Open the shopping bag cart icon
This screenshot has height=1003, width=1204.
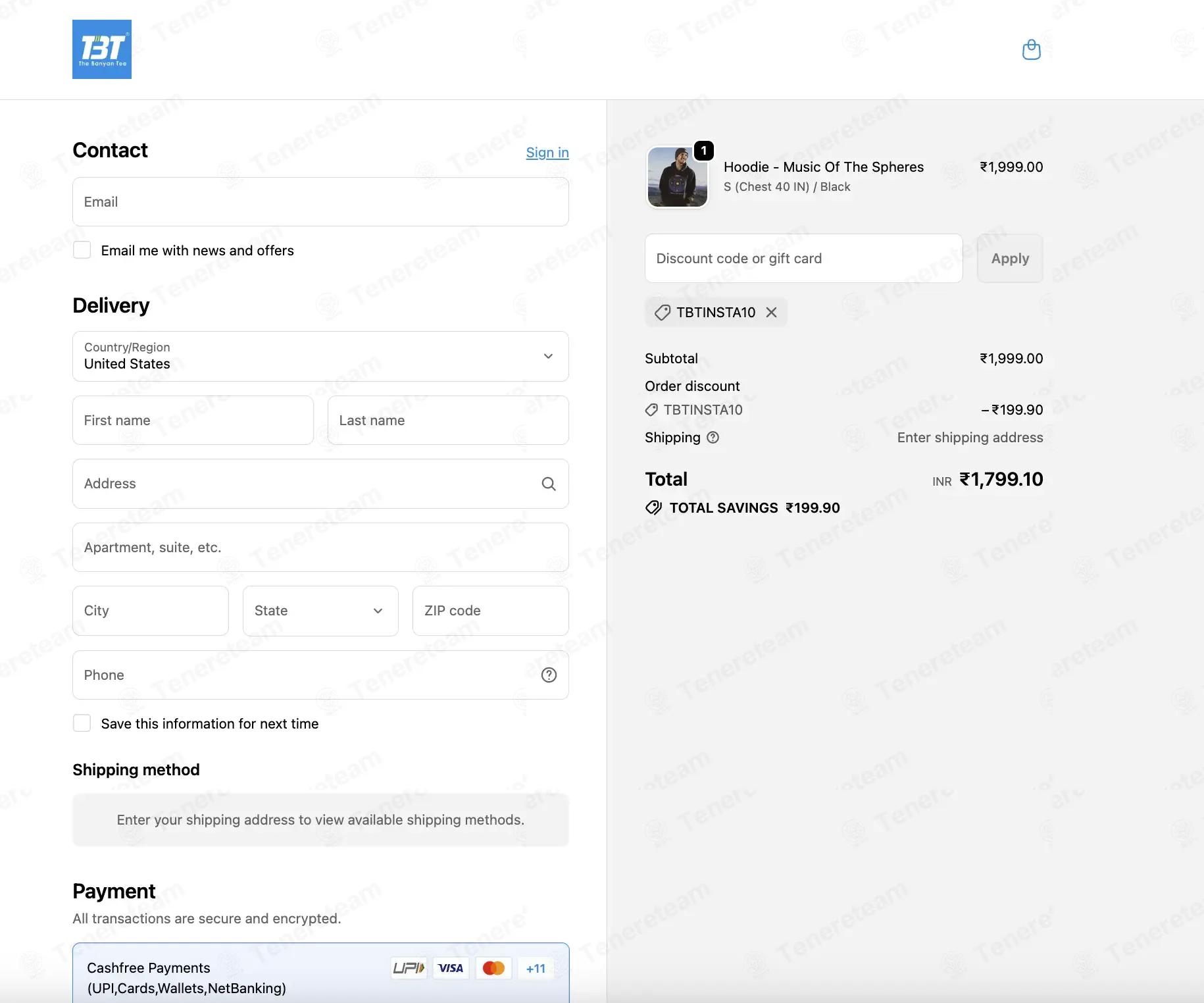point(1031,49)
